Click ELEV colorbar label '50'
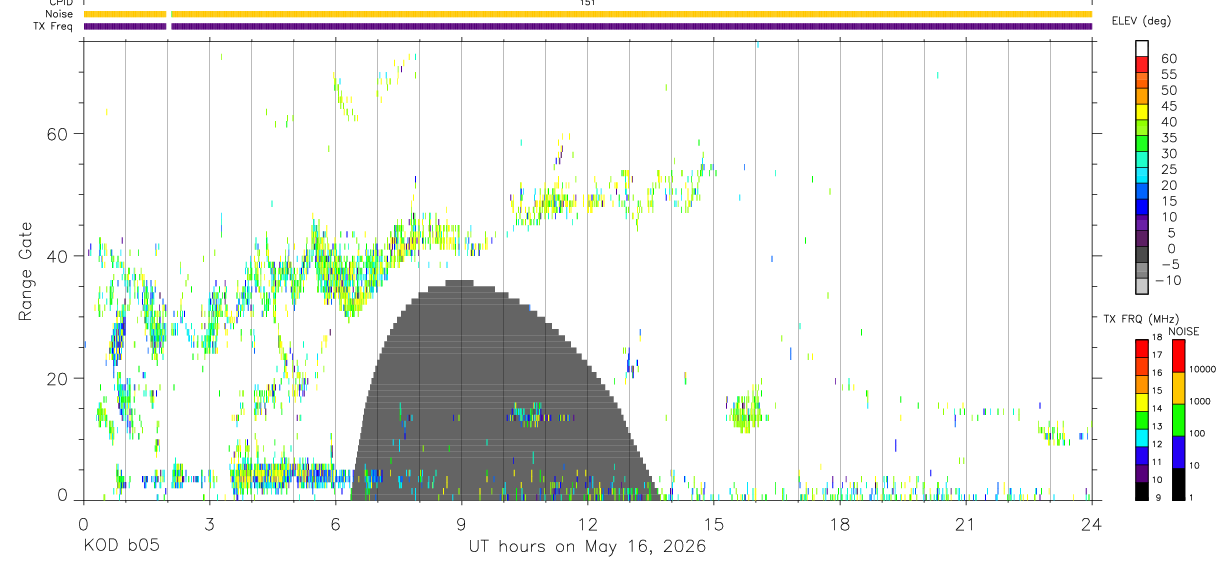This screenshot has height=567, width=1228. [1169, 91]
